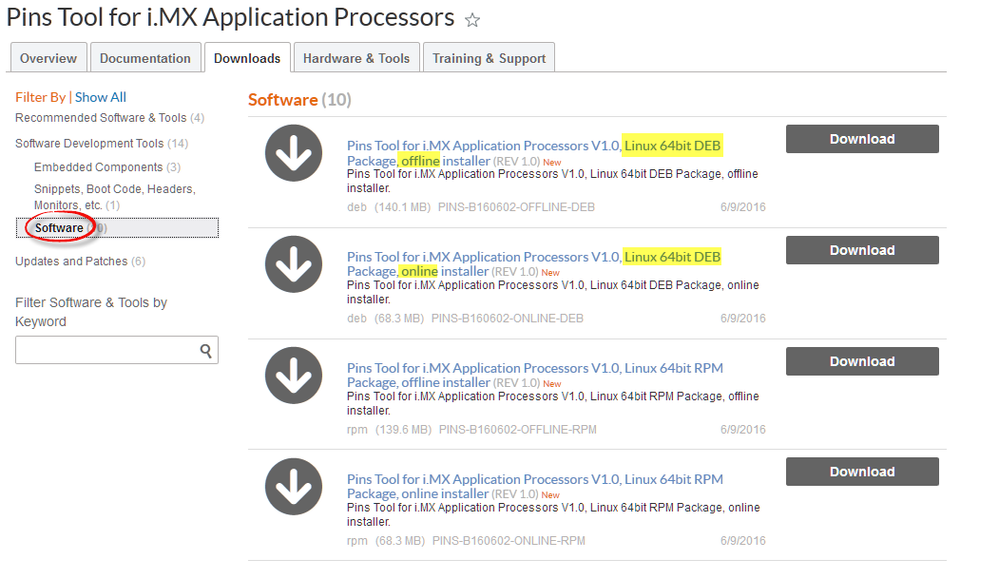Screen dimensions: 999x562
Task: Filter by Updates and Patches
Action: point(80,261)
